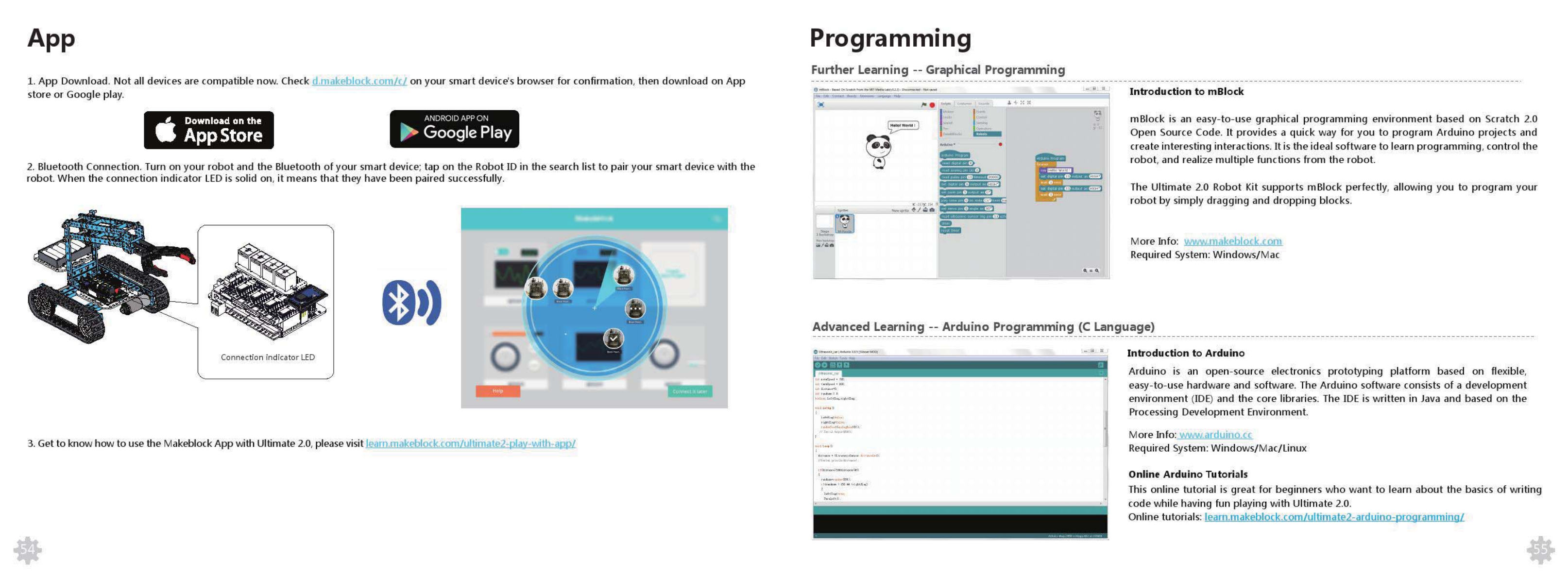Viewport: 1568px width, 578px height.
Task: Click the Download on the App Store badge
Action: point(209,130)
